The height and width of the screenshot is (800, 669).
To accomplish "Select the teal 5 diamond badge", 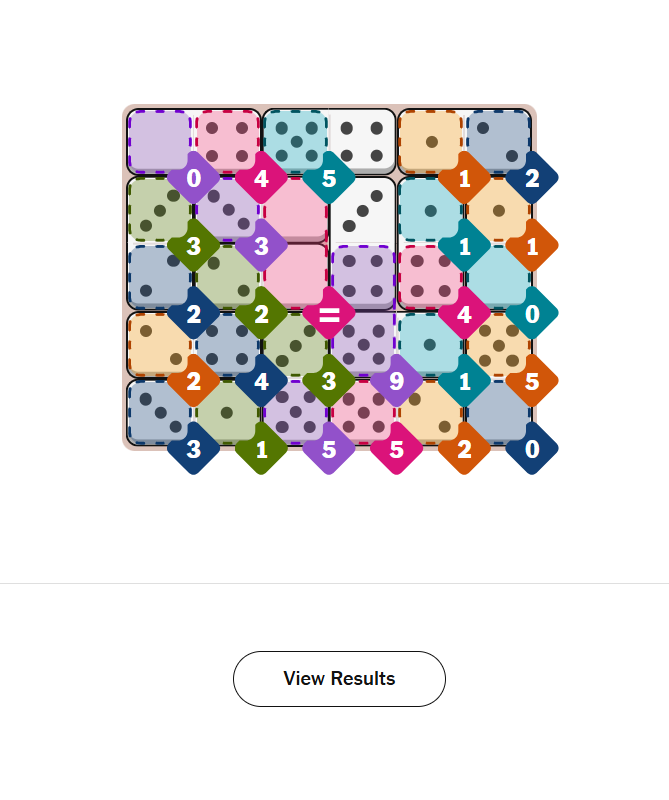I will [329, 178].
